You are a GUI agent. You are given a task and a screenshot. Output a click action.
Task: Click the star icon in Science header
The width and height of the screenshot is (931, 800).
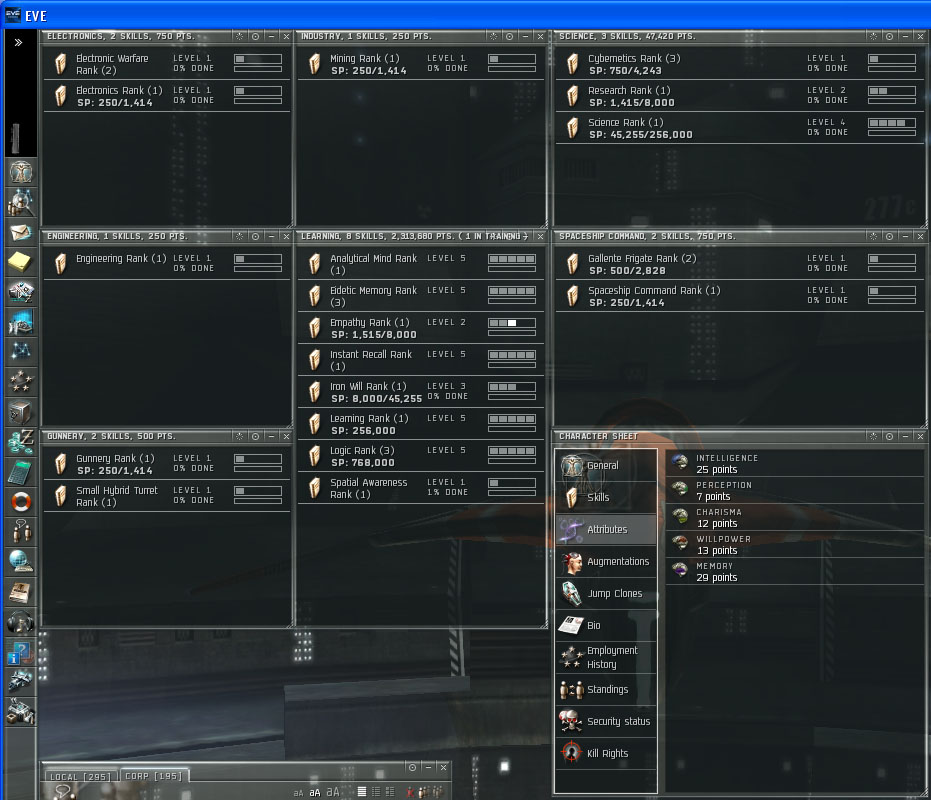click(873, 36)
